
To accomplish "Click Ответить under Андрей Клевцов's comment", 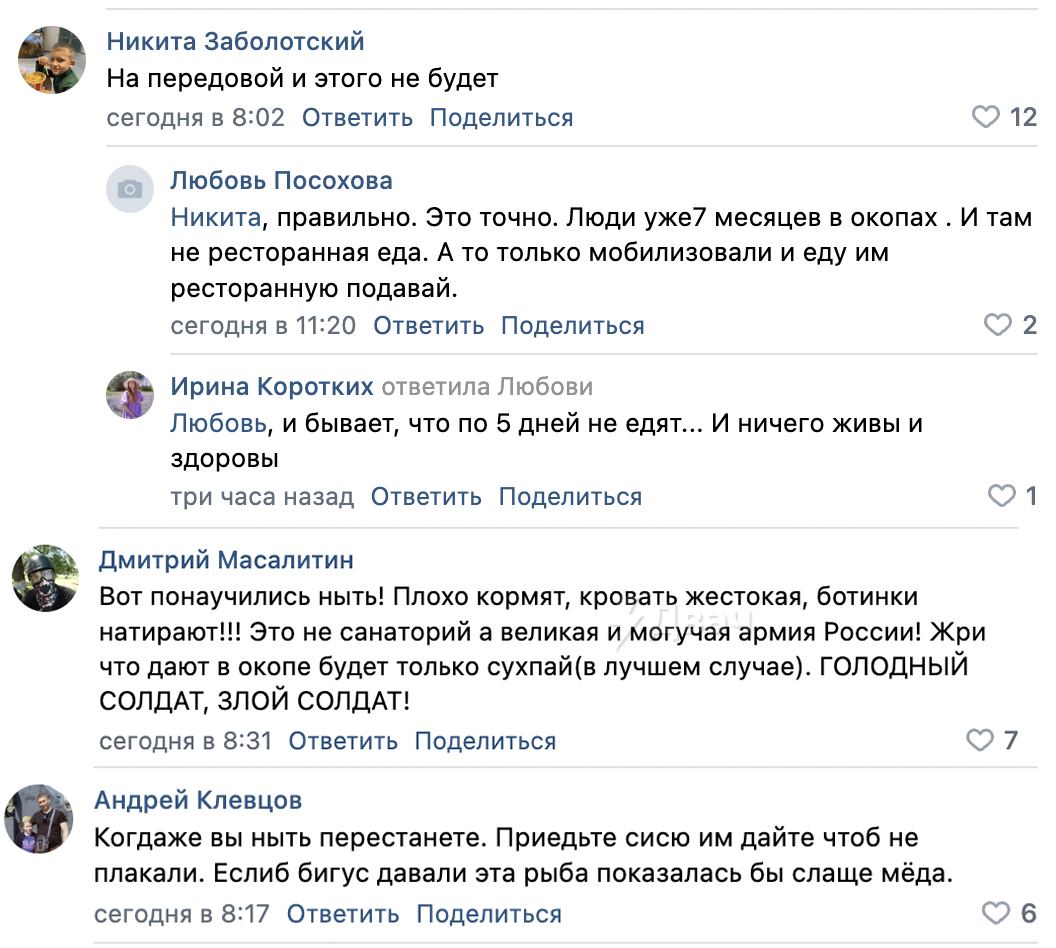I will [x=343, y=914].
